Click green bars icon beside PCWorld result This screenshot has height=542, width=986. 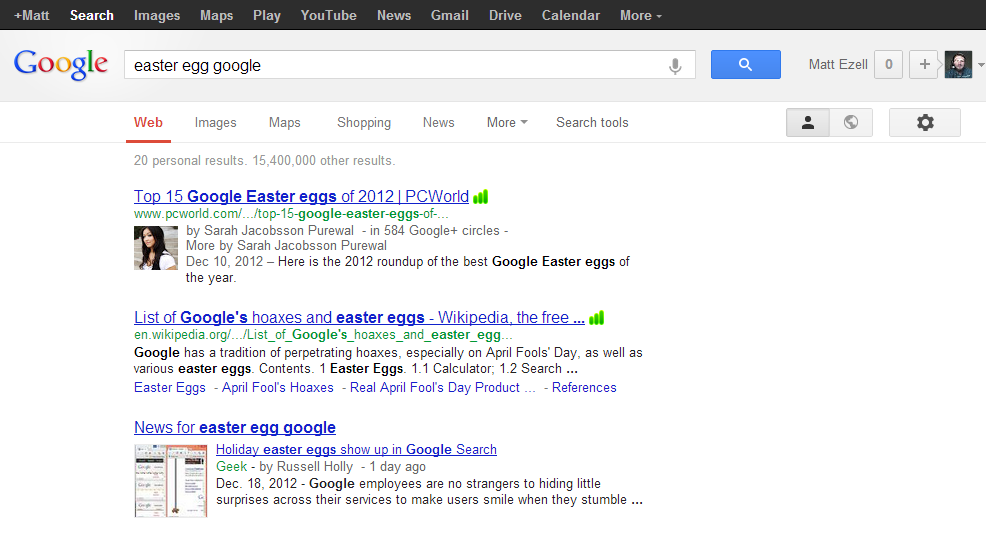click(481, 197)
